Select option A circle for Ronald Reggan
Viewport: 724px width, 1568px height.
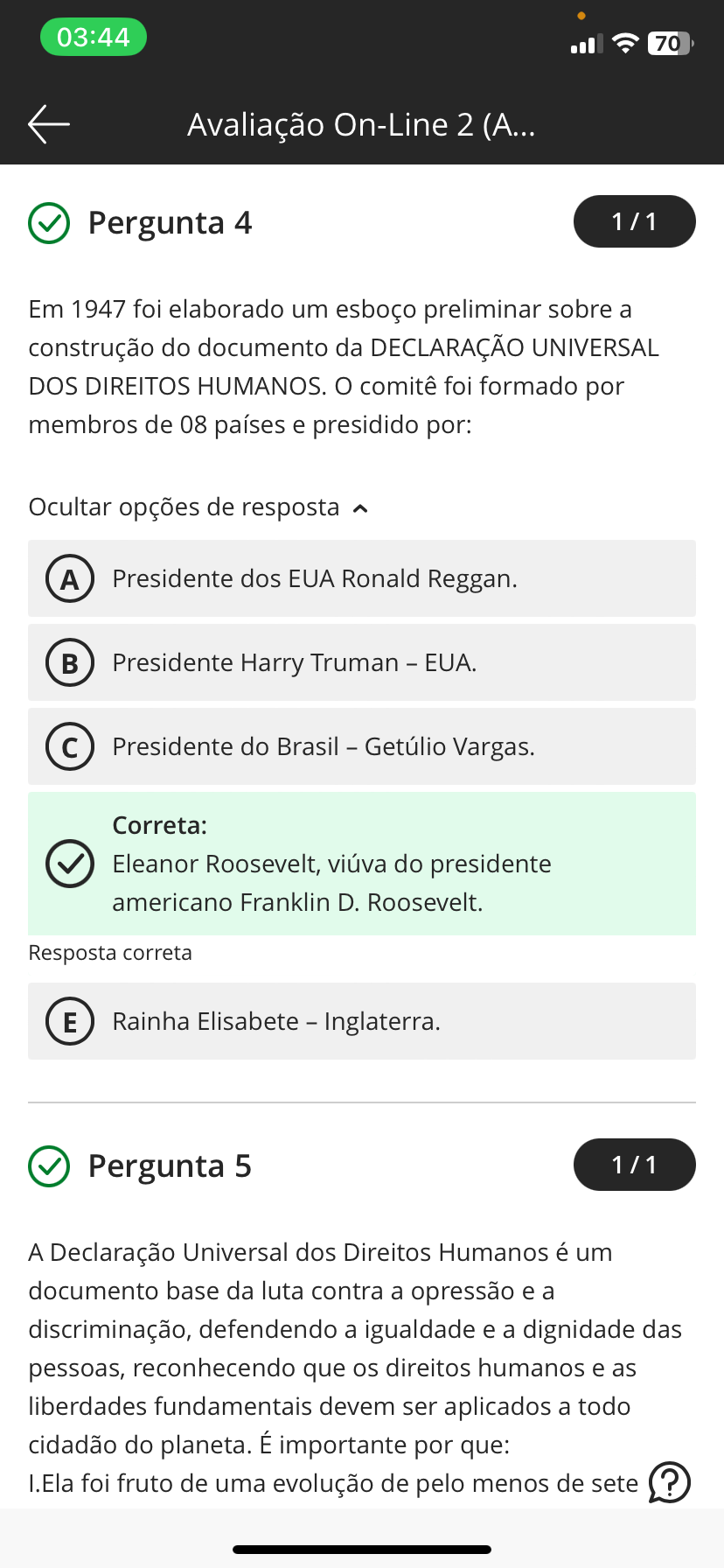pos(70,579)
